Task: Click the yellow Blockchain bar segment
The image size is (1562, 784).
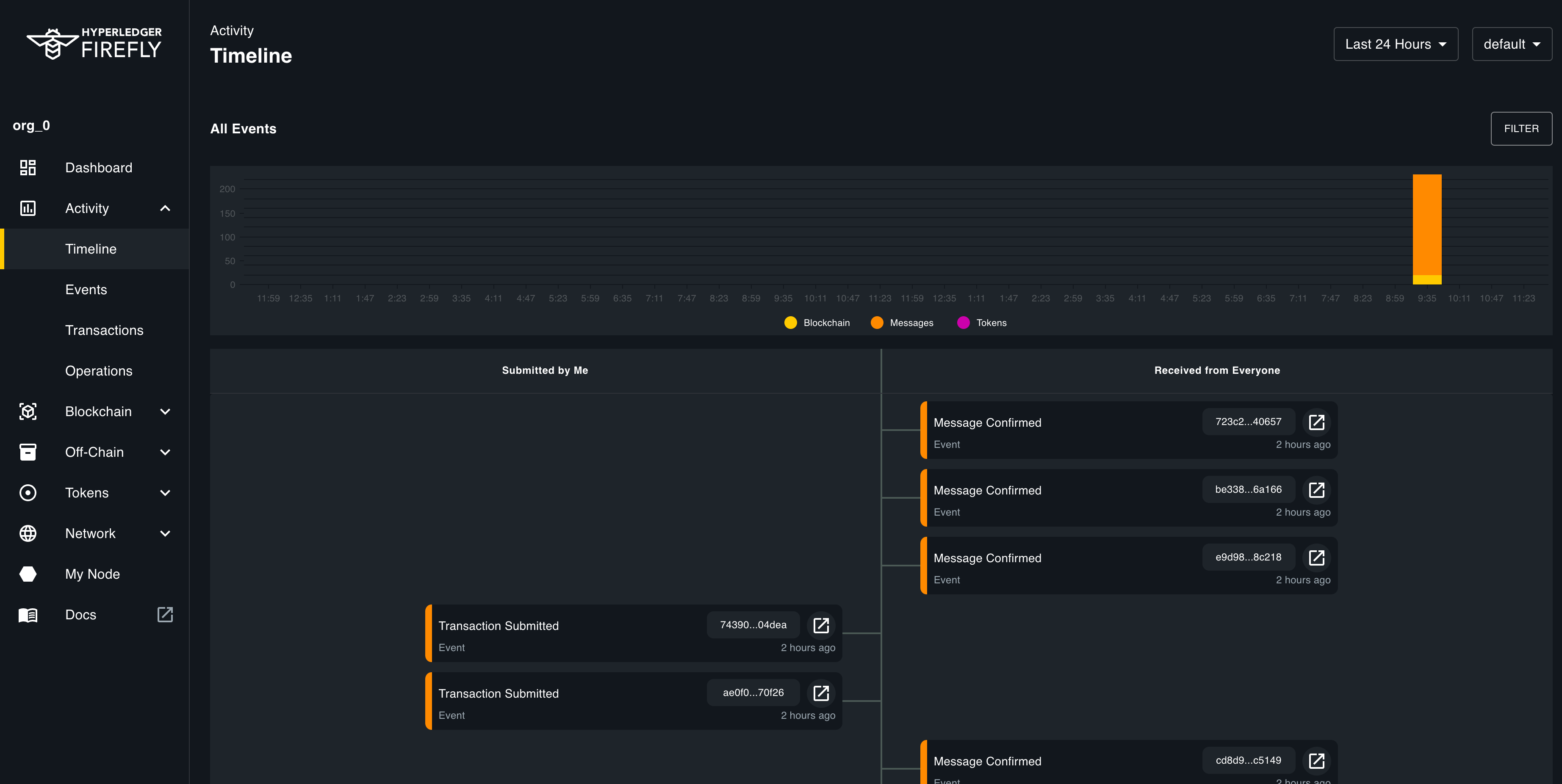Action: [1427, 280]
